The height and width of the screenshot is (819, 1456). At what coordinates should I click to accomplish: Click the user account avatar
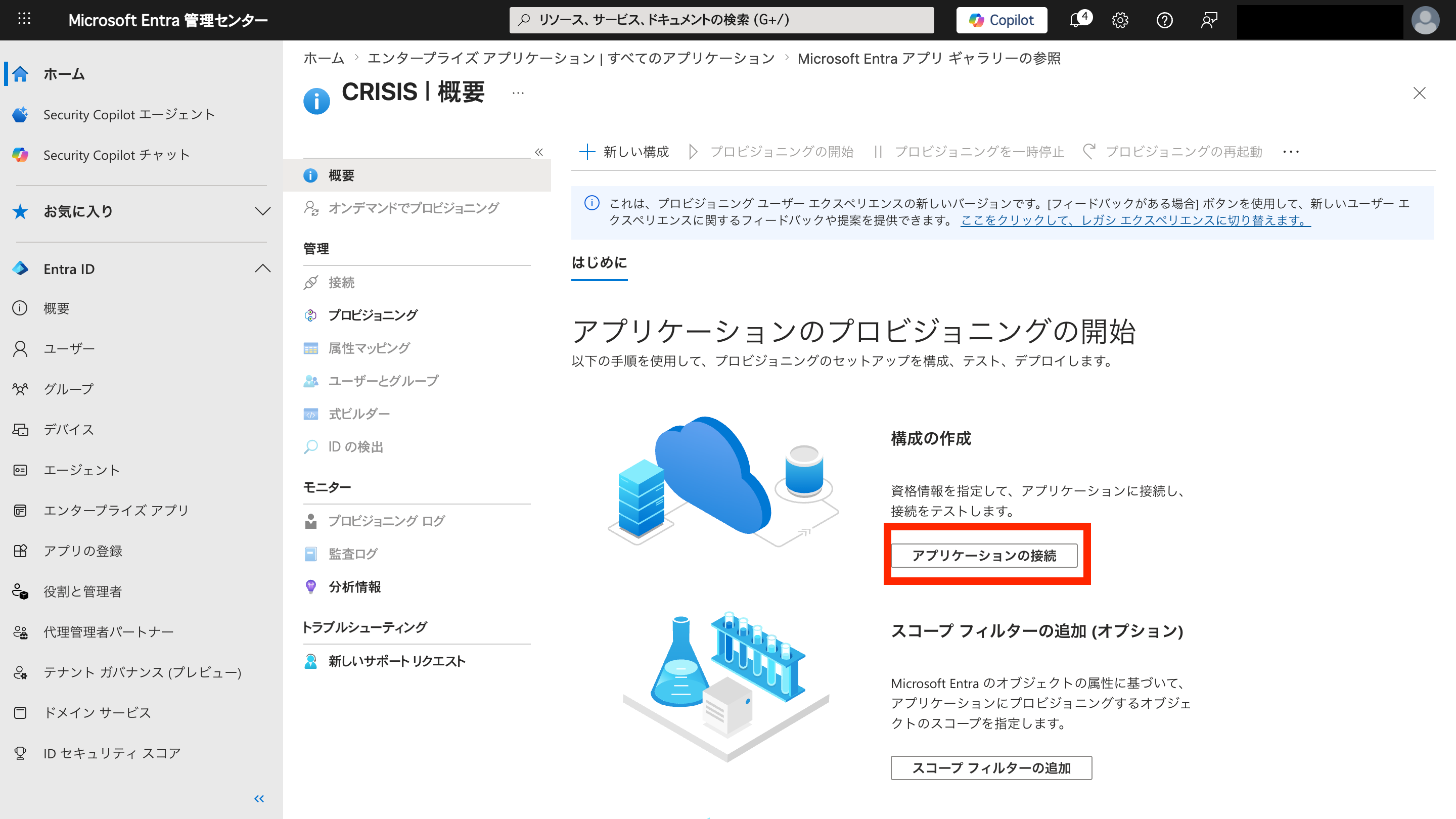click(x=1425, y=20)
